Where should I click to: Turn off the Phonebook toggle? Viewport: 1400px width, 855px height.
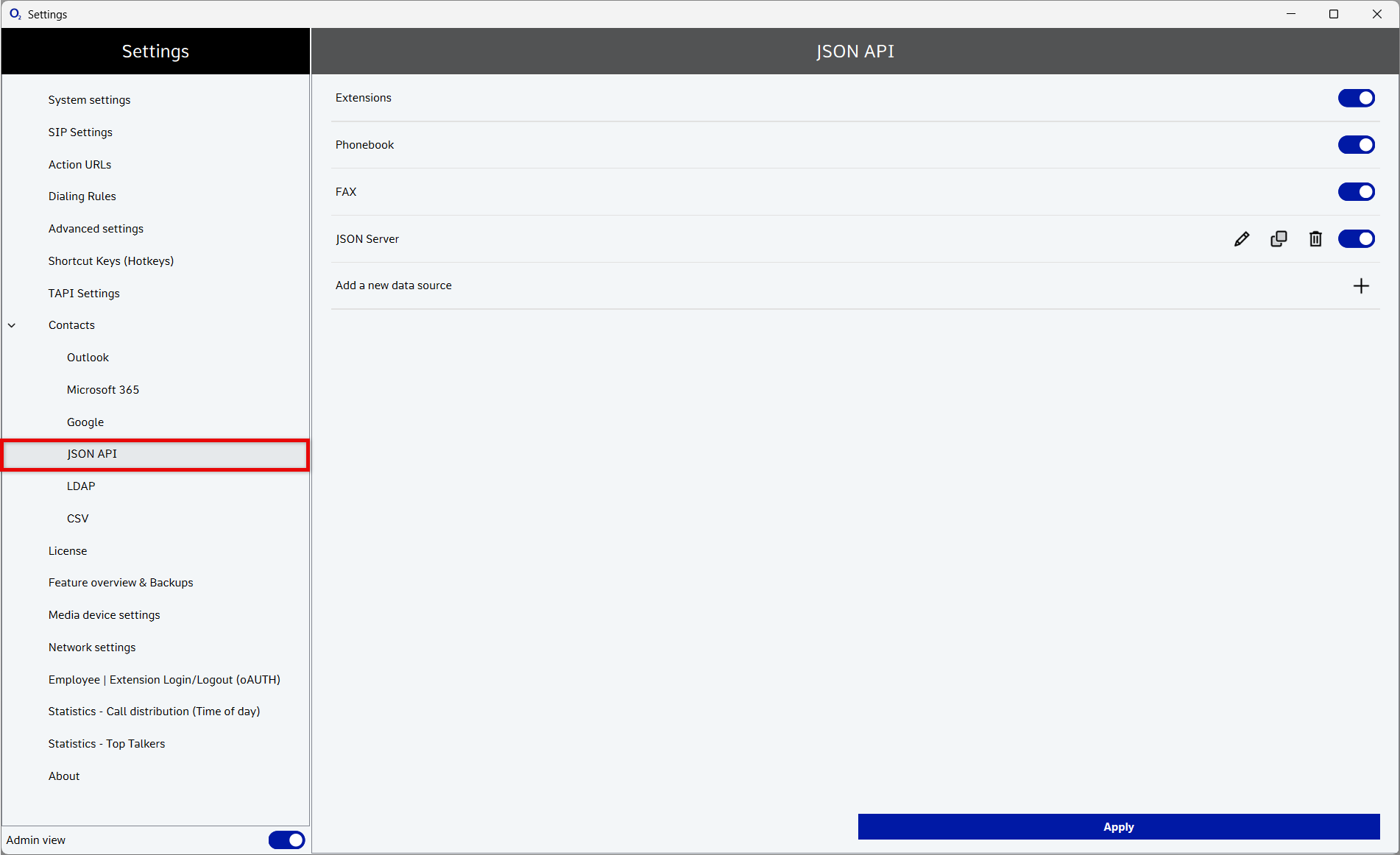1356,145
